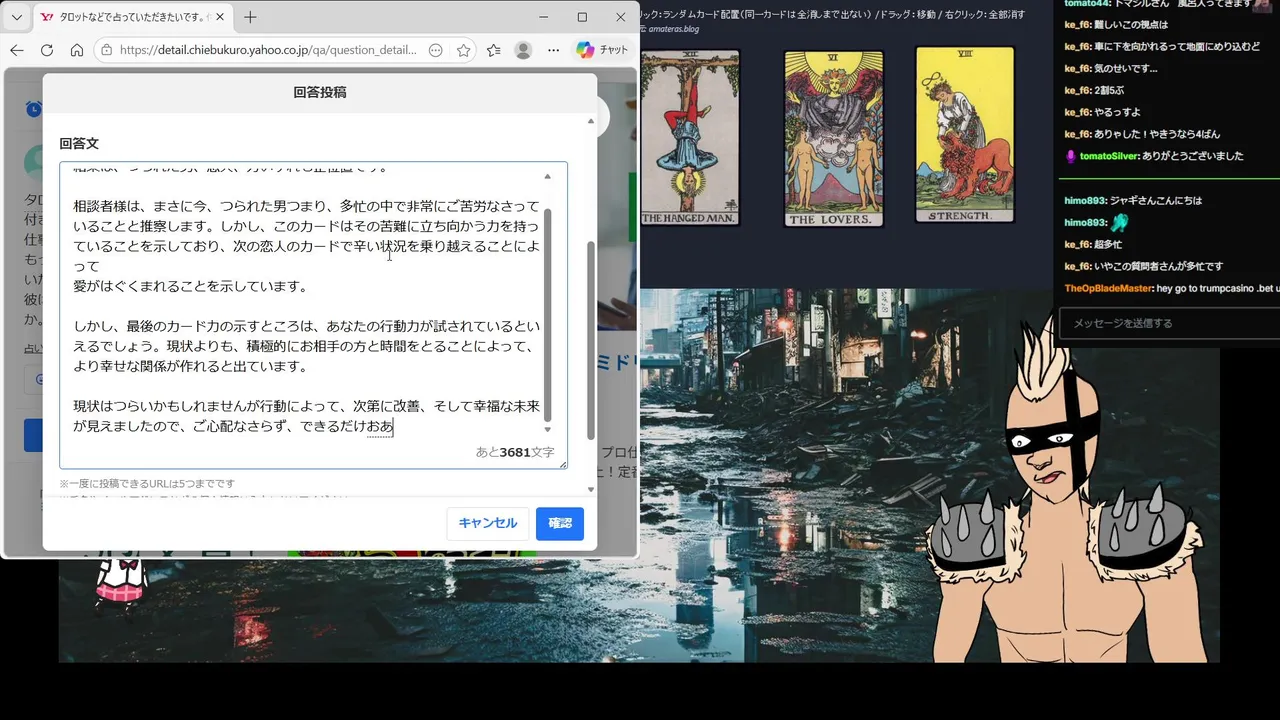Click the メッセージを送信する chat input
This screenshot has height=720, width=1280.
click(1170, 323)
